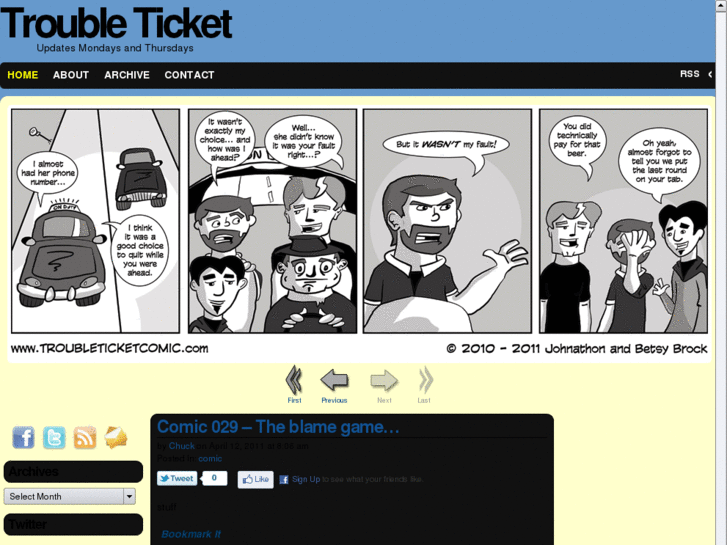Click the Trouble Ticket site title
Screen dimensions: 727x545
116,23
